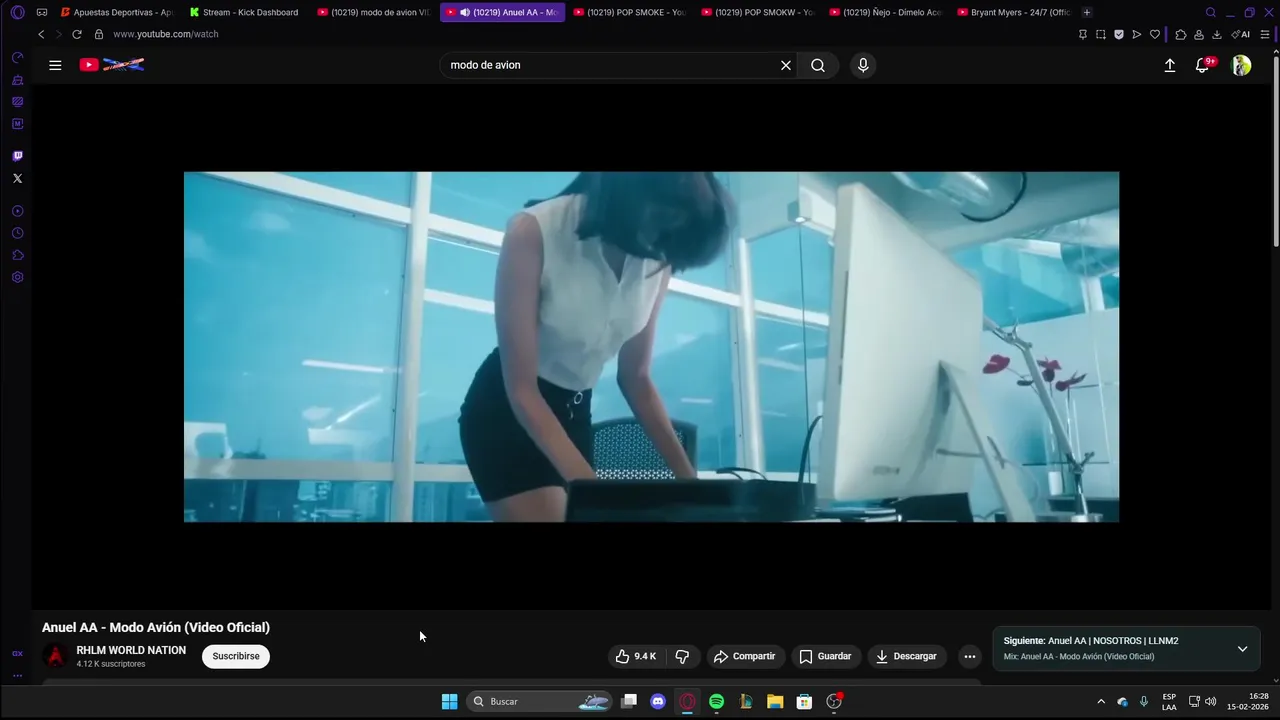The height and width of the screenshot is (720, 1280).
Task: Download the video with Descargar
Action: [906, 656]
